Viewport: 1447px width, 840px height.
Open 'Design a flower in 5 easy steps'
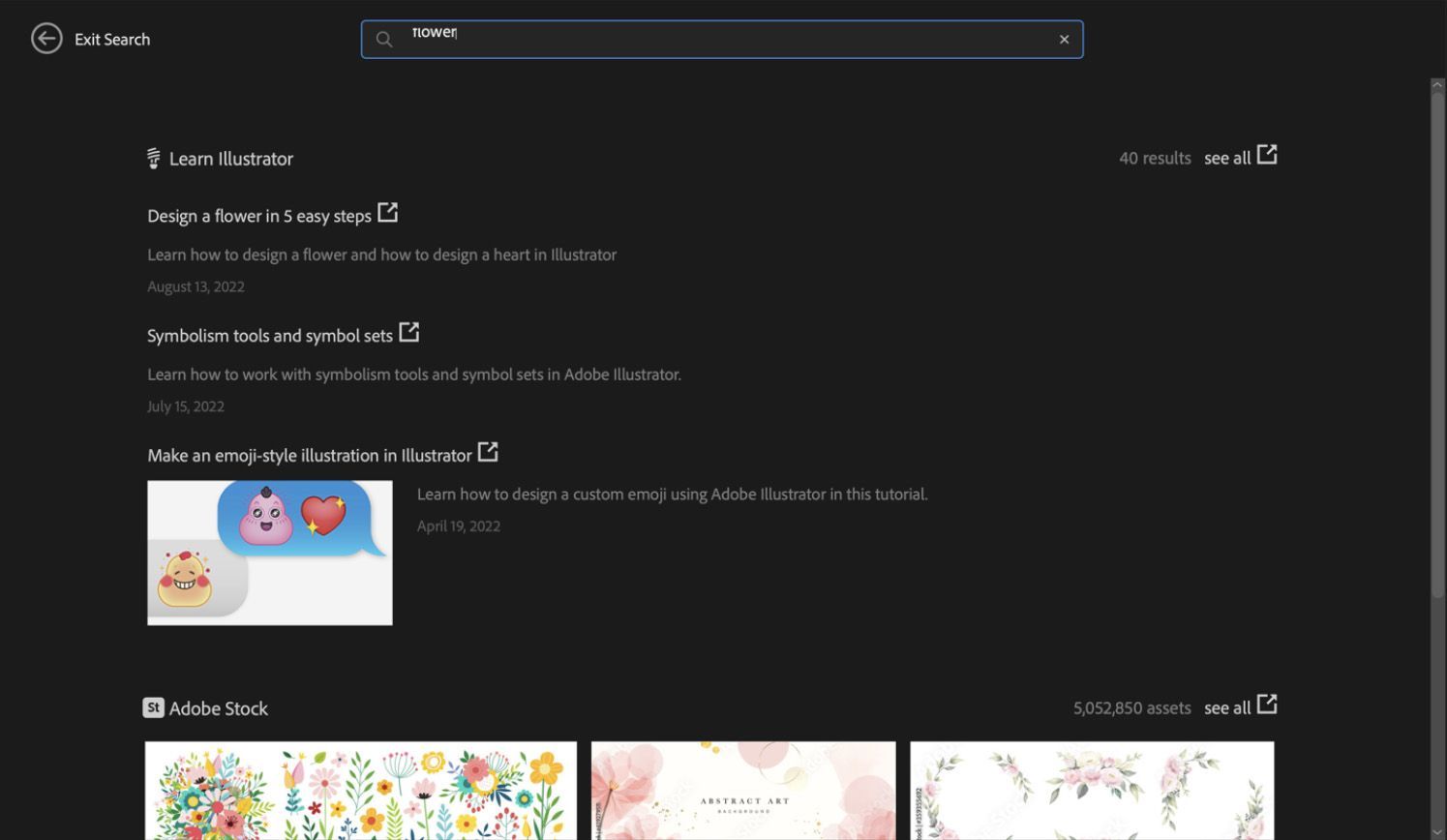point(259,216)
